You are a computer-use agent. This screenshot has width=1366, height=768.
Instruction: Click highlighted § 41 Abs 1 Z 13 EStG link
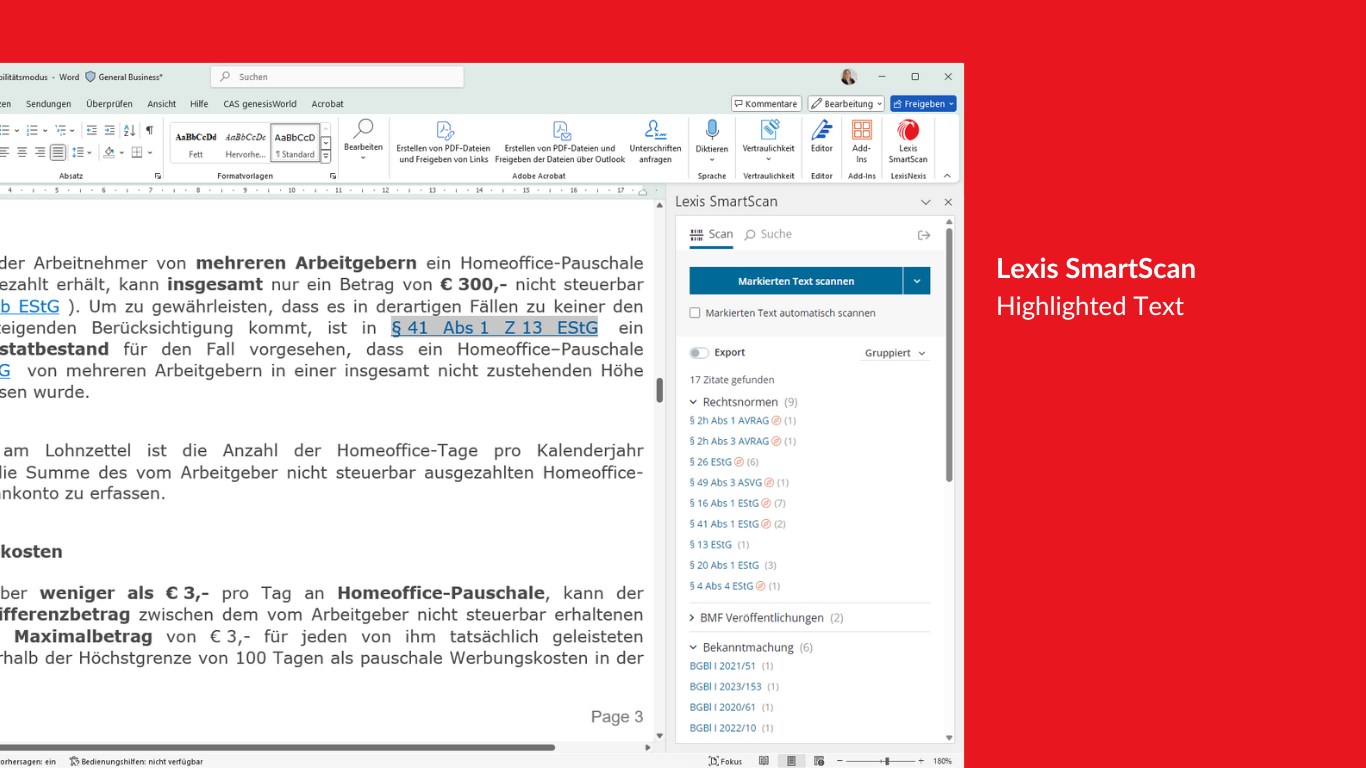point(495,328)
